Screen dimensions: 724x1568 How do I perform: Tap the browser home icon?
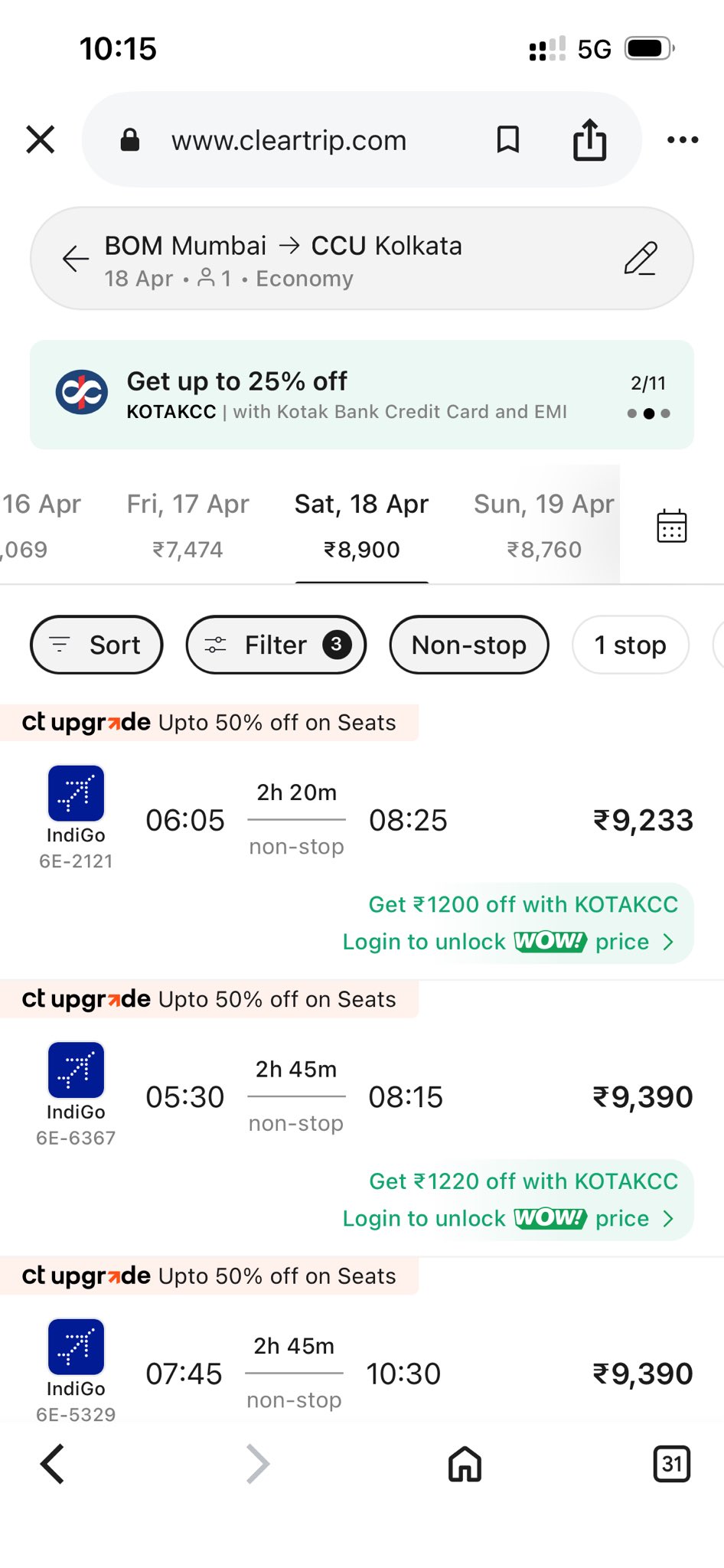pos(465,1465)
